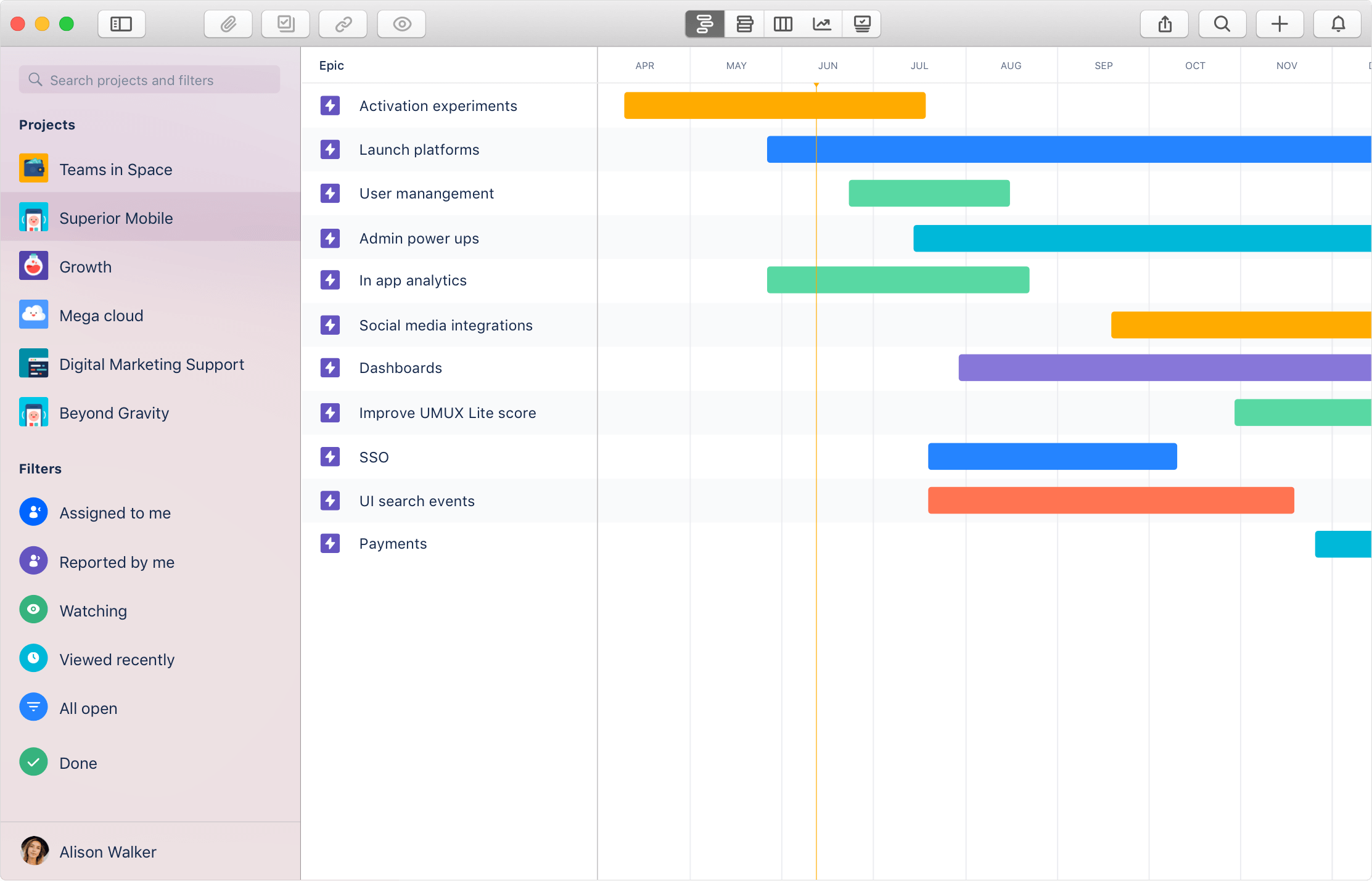Select the Watching filter
Screen dimensions: 1372x881
pos(93,611)
